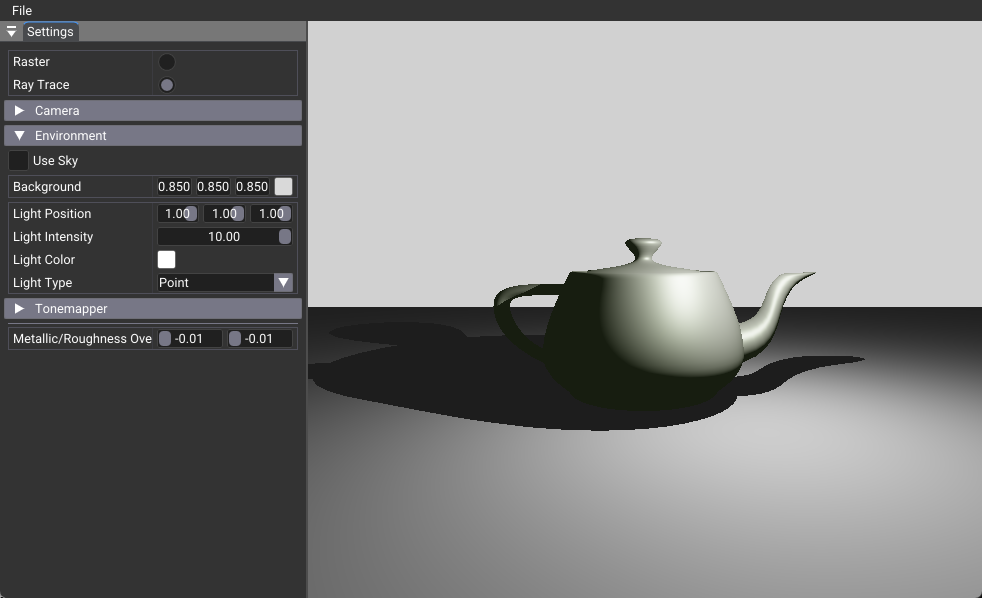This screenshot has width=982, height=598.
Task: Select the Raster render mode
Action: (167, 62)
